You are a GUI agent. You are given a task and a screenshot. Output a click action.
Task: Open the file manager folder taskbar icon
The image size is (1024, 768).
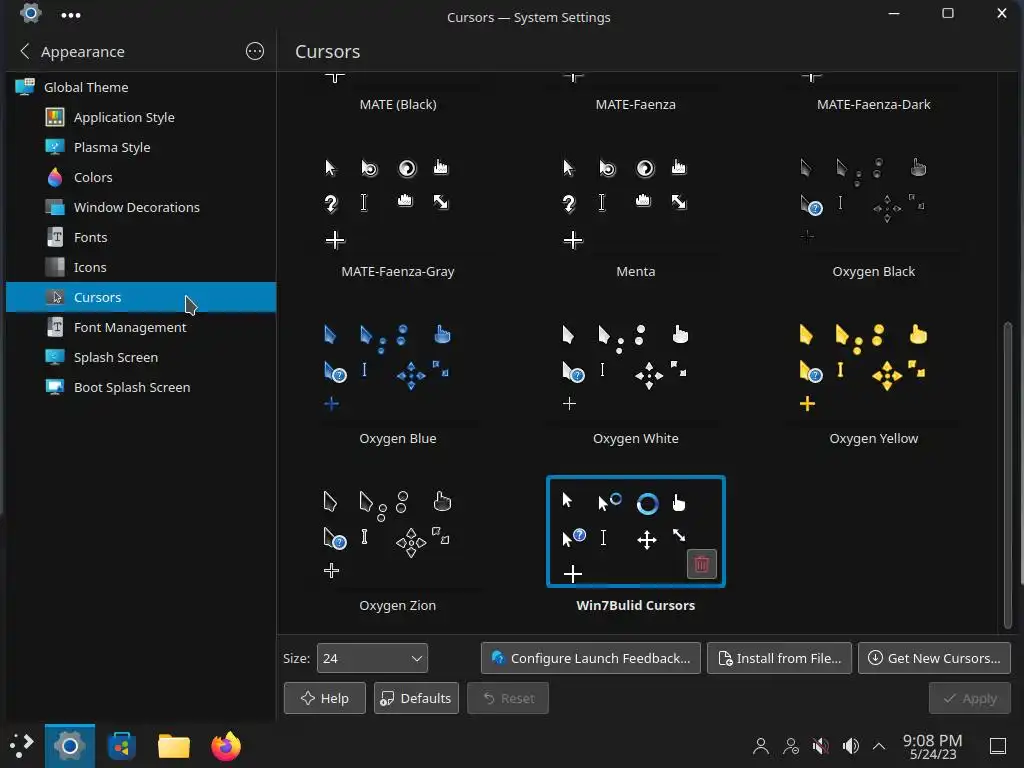[174, 746]
